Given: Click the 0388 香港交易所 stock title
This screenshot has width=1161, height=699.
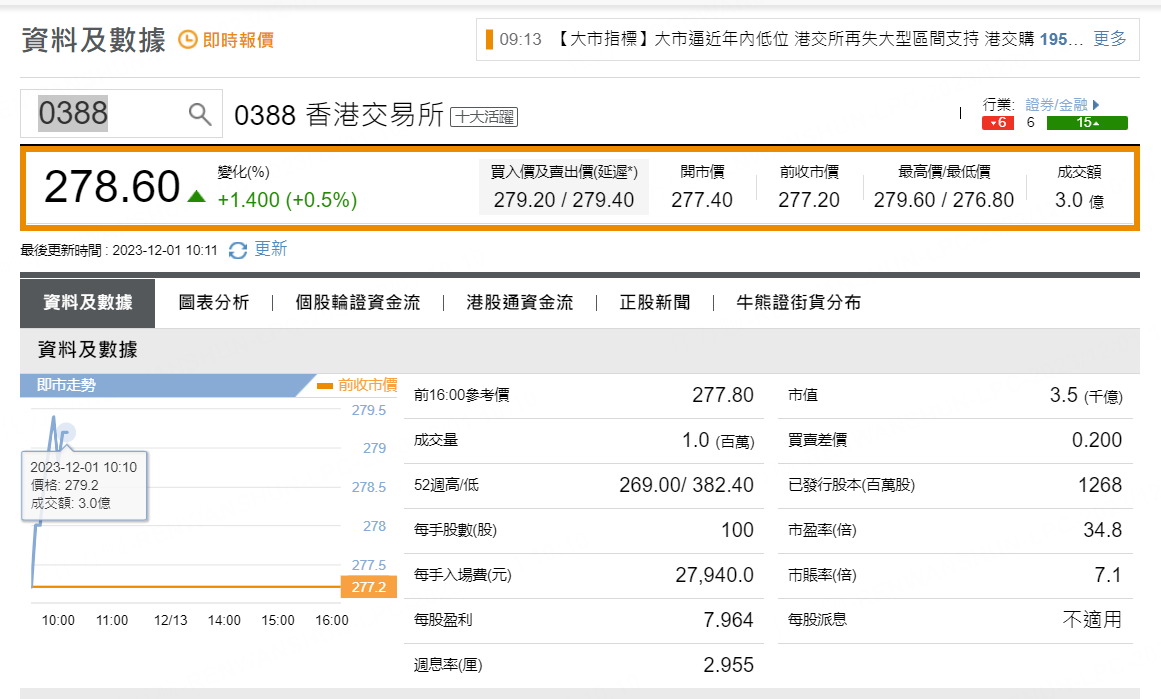Looking at the screenshot, I should 339,116.
